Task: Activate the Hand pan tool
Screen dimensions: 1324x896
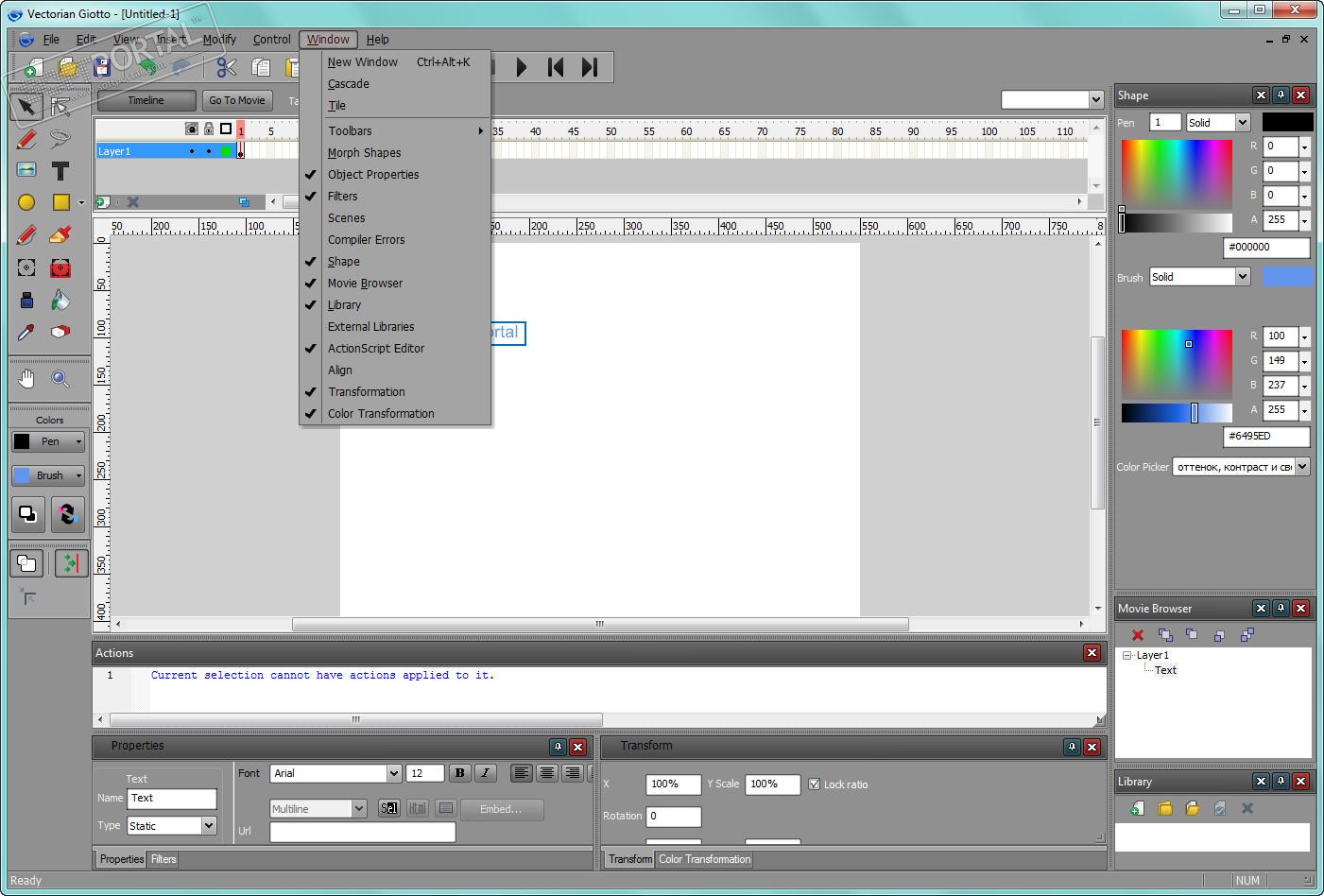Action: point(26,379)
